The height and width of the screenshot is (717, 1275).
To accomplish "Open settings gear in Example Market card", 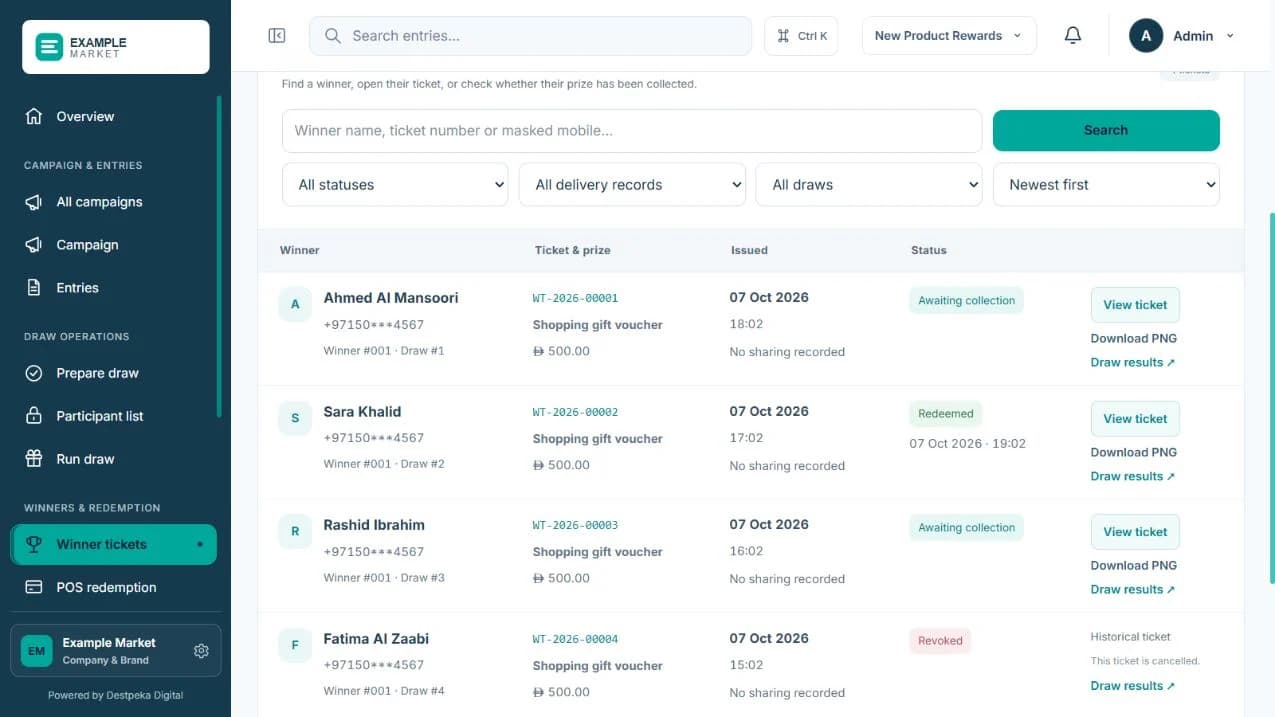I will click(x=201, y=651).
